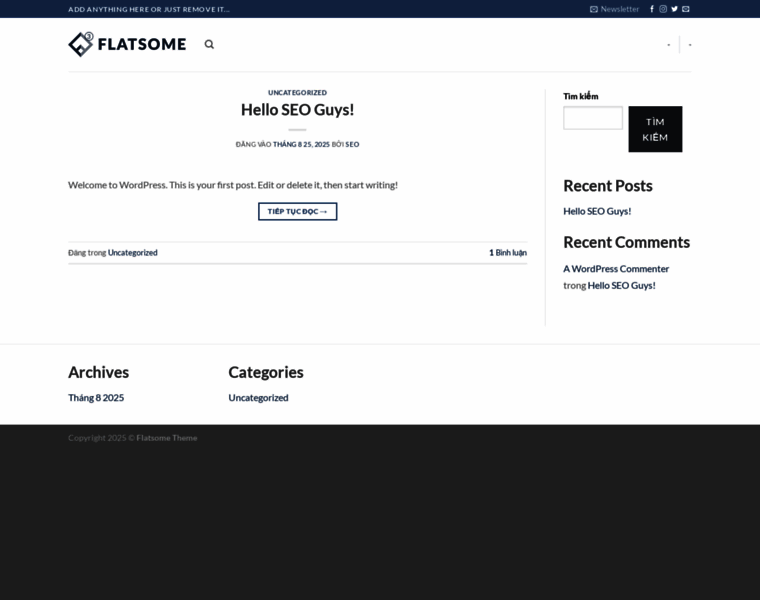Viewport: 760px width, 600px height.
Task: Open the Facebook social icon
Action: [x=652, y=9]
